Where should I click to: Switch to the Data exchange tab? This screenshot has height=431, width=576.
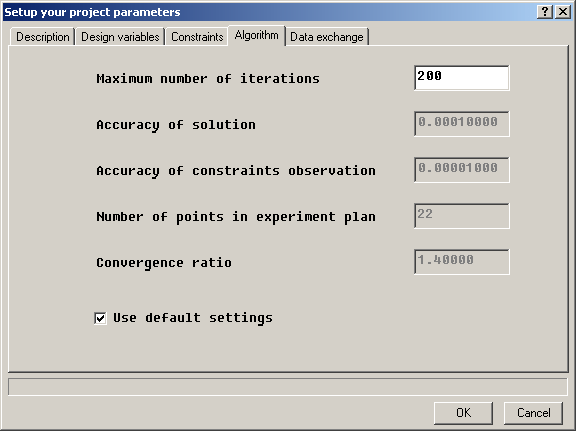(327, 37)
